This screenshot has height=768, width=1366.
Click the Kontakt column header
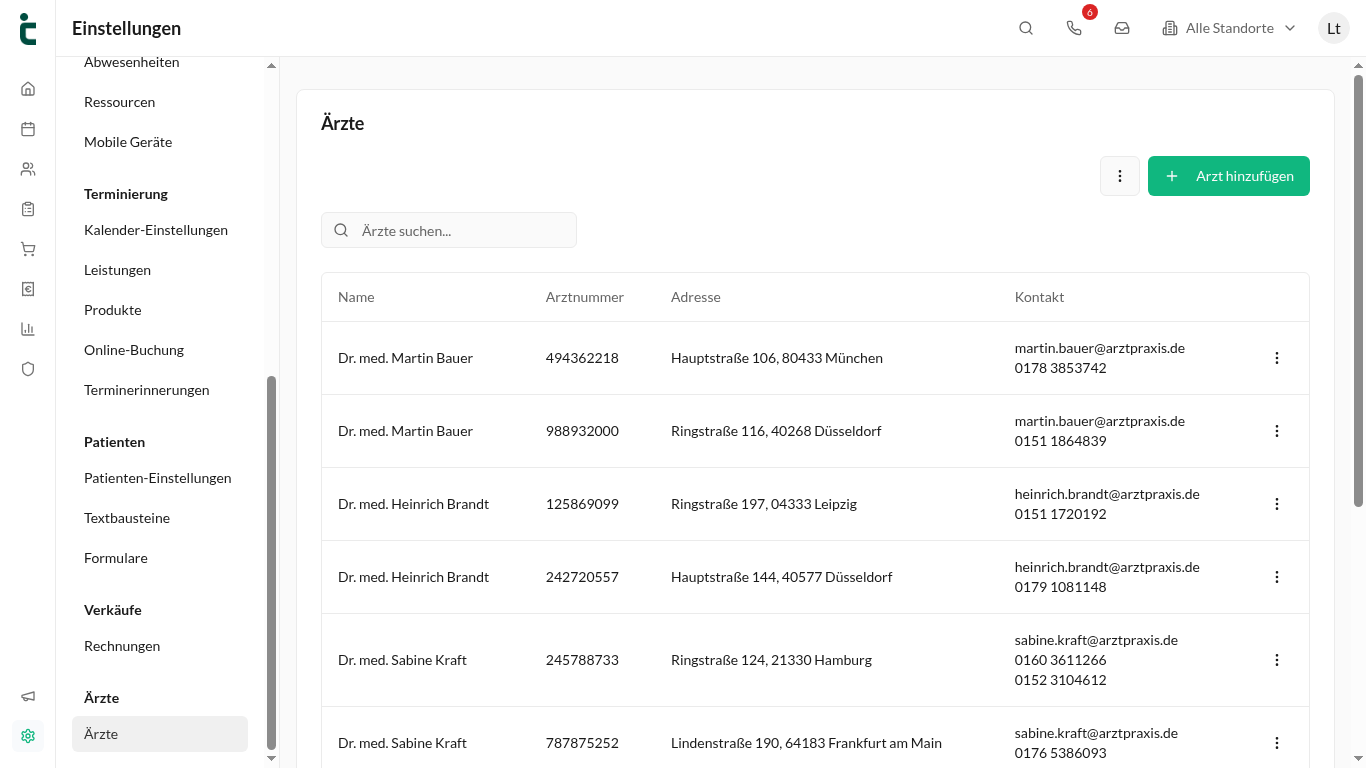(x=1039, y=297)
